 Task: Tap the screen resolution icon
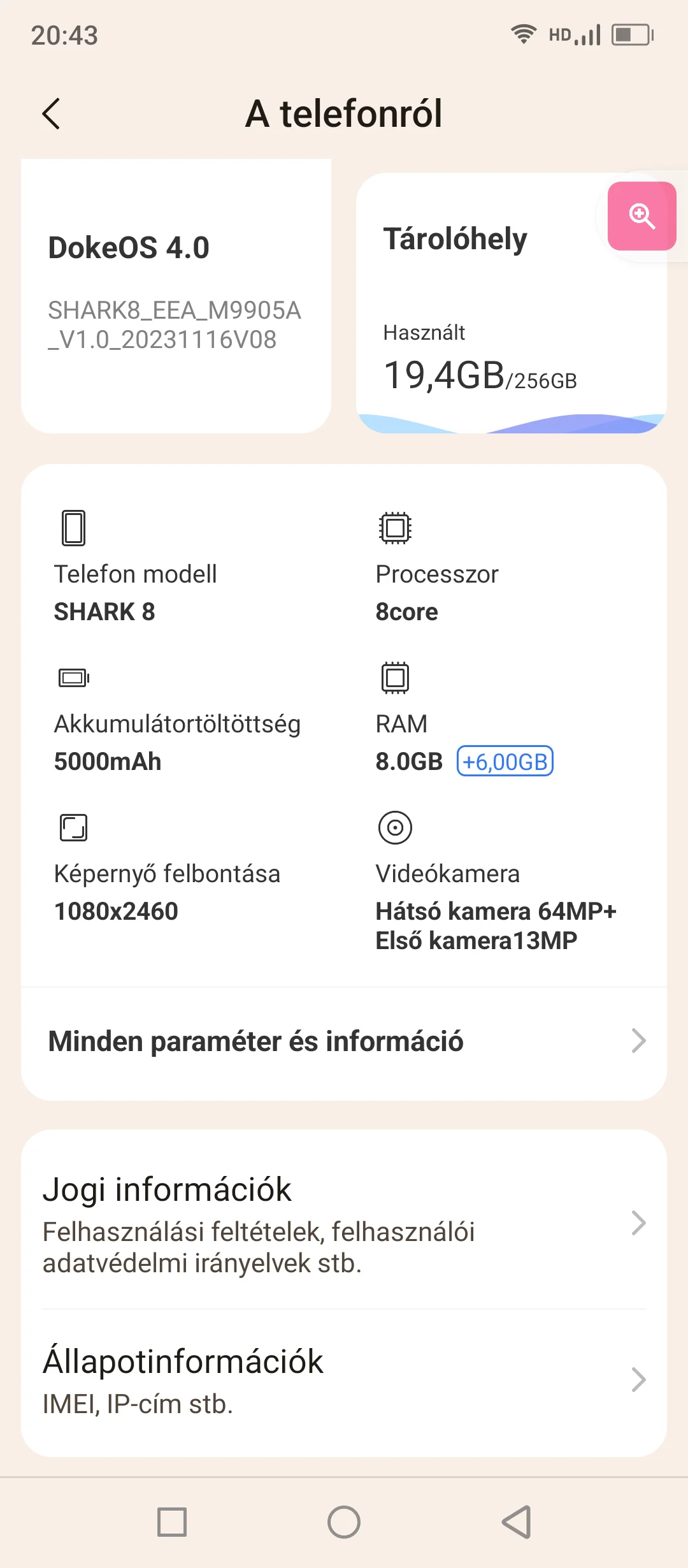(73, 827)
